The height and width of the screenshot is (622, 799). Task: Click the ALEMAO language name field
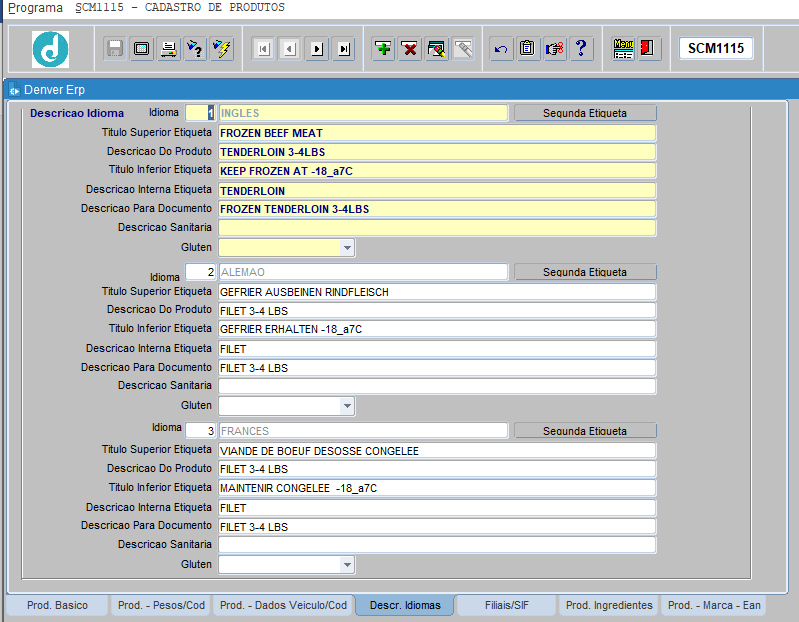coord(363,272)
